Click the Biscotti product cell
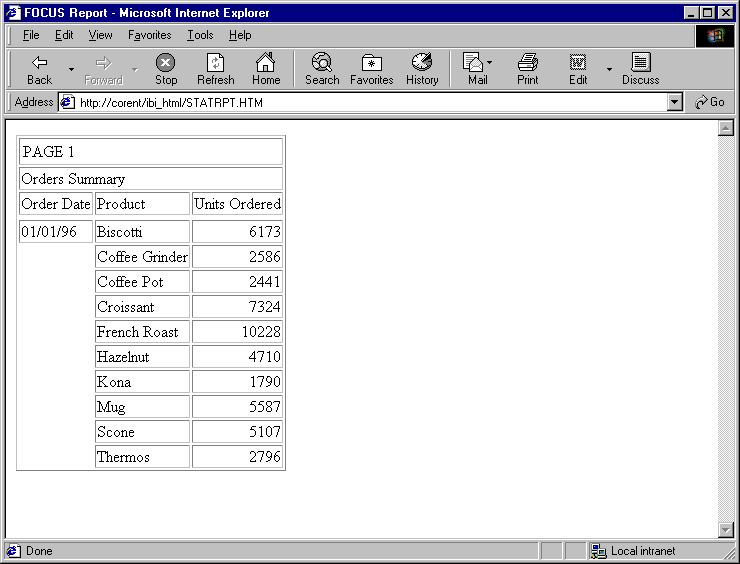 coord(143,231)
